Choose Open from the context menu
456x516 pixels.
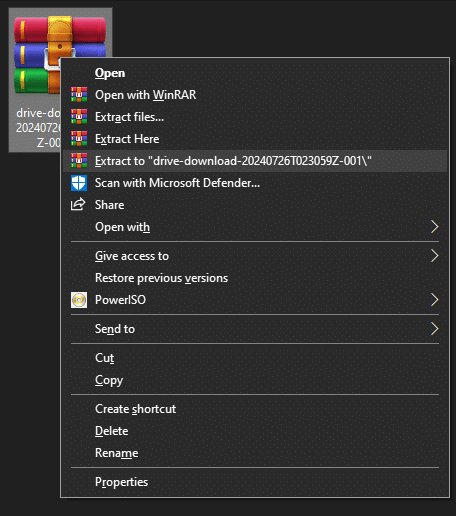pyautogui.click(x=255, y=73)
